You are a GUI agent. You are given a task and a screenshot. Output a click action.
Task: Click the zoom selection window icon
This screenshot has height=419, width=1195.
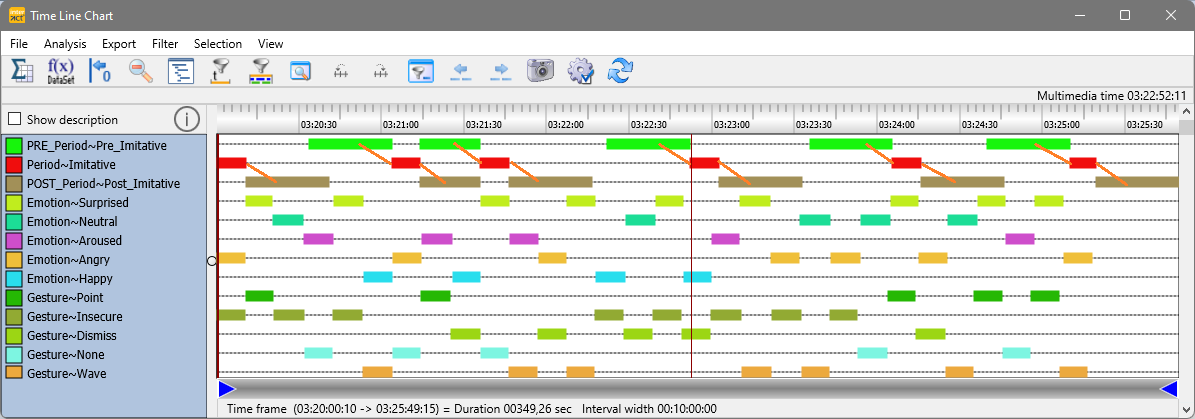click(x=301, y=72)
